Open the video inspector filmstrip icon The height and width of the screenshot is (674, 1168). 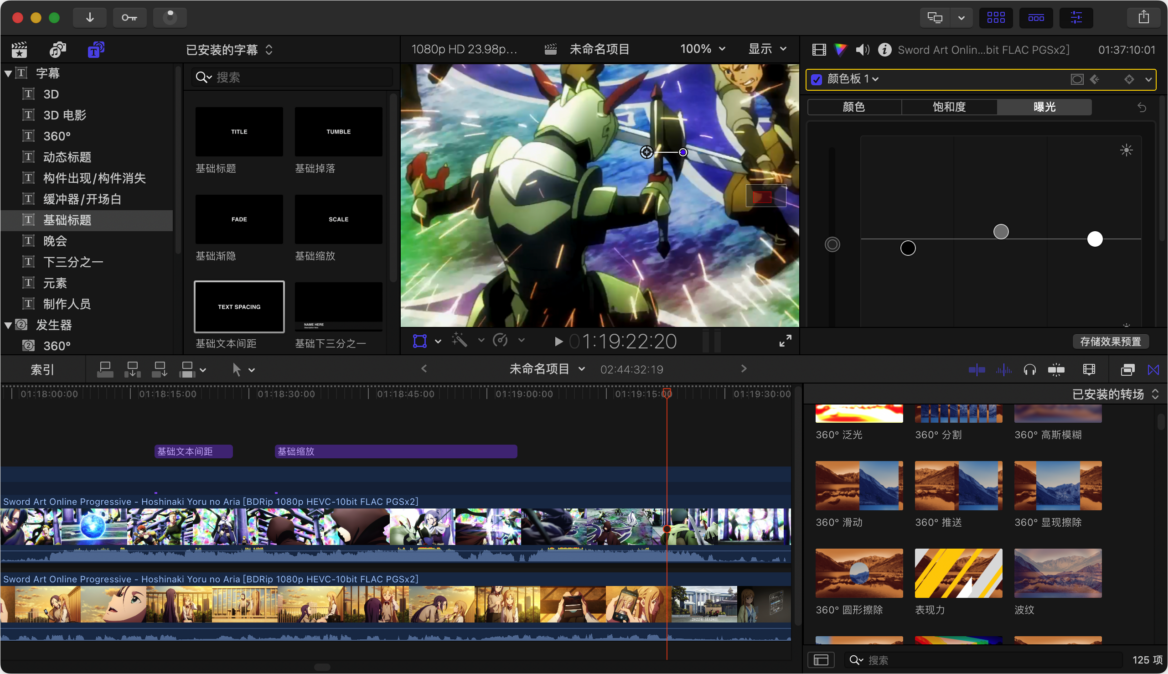click(x=819, y=50)
